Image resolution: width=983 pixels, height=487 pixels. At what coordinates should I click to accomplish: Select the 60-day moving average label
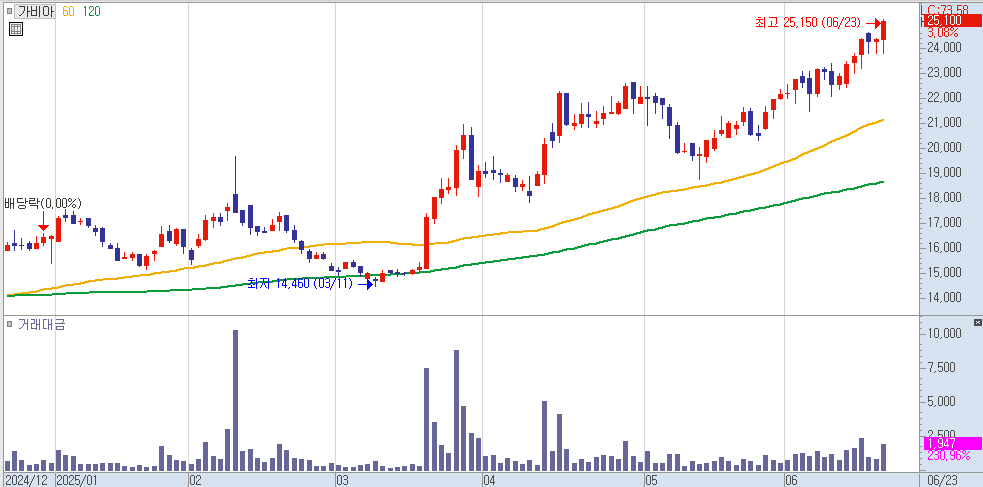[x=68, y=11]
